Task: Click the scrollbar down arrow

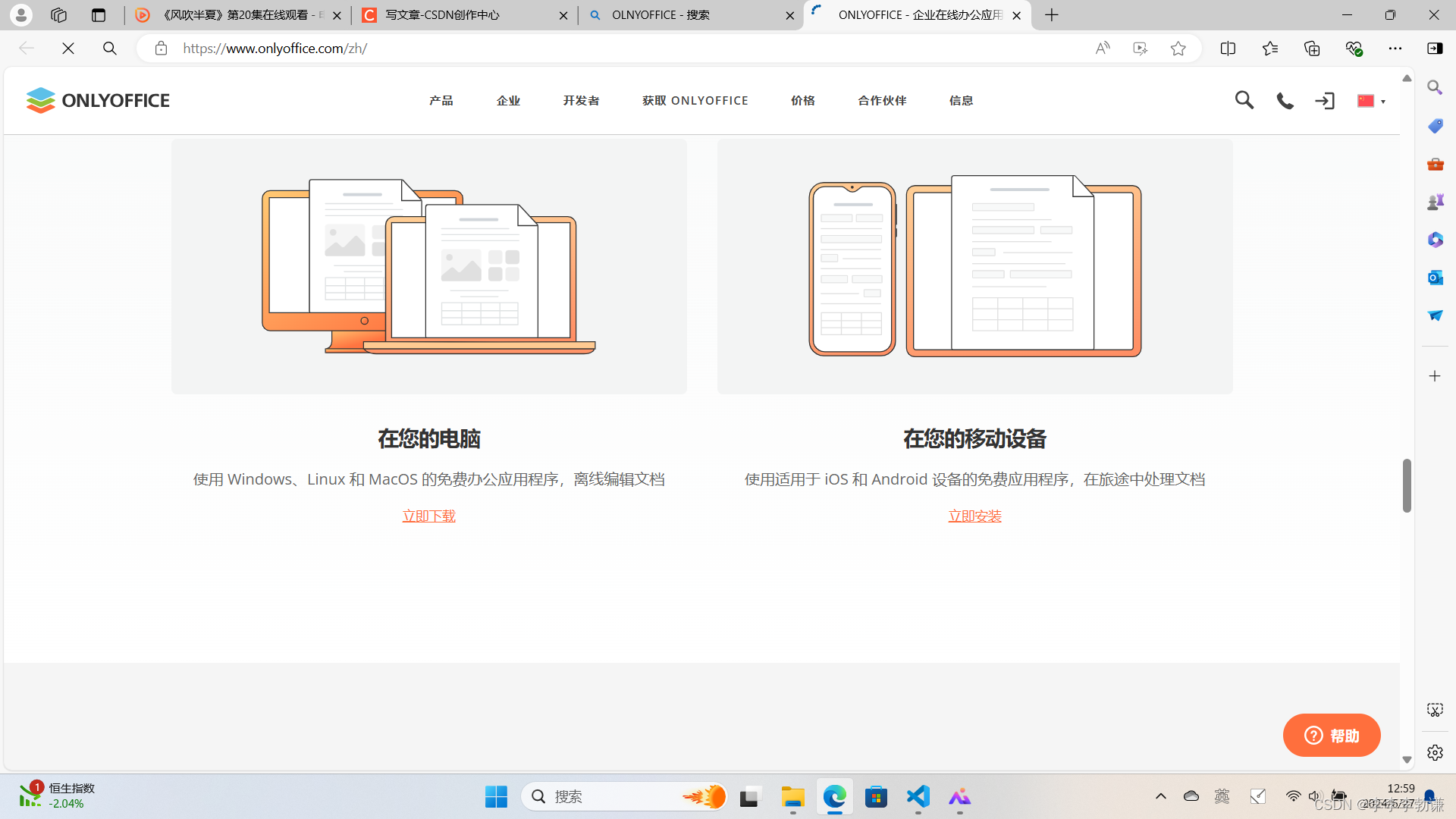Action: pyautogui.click(x=1407, y=760)
